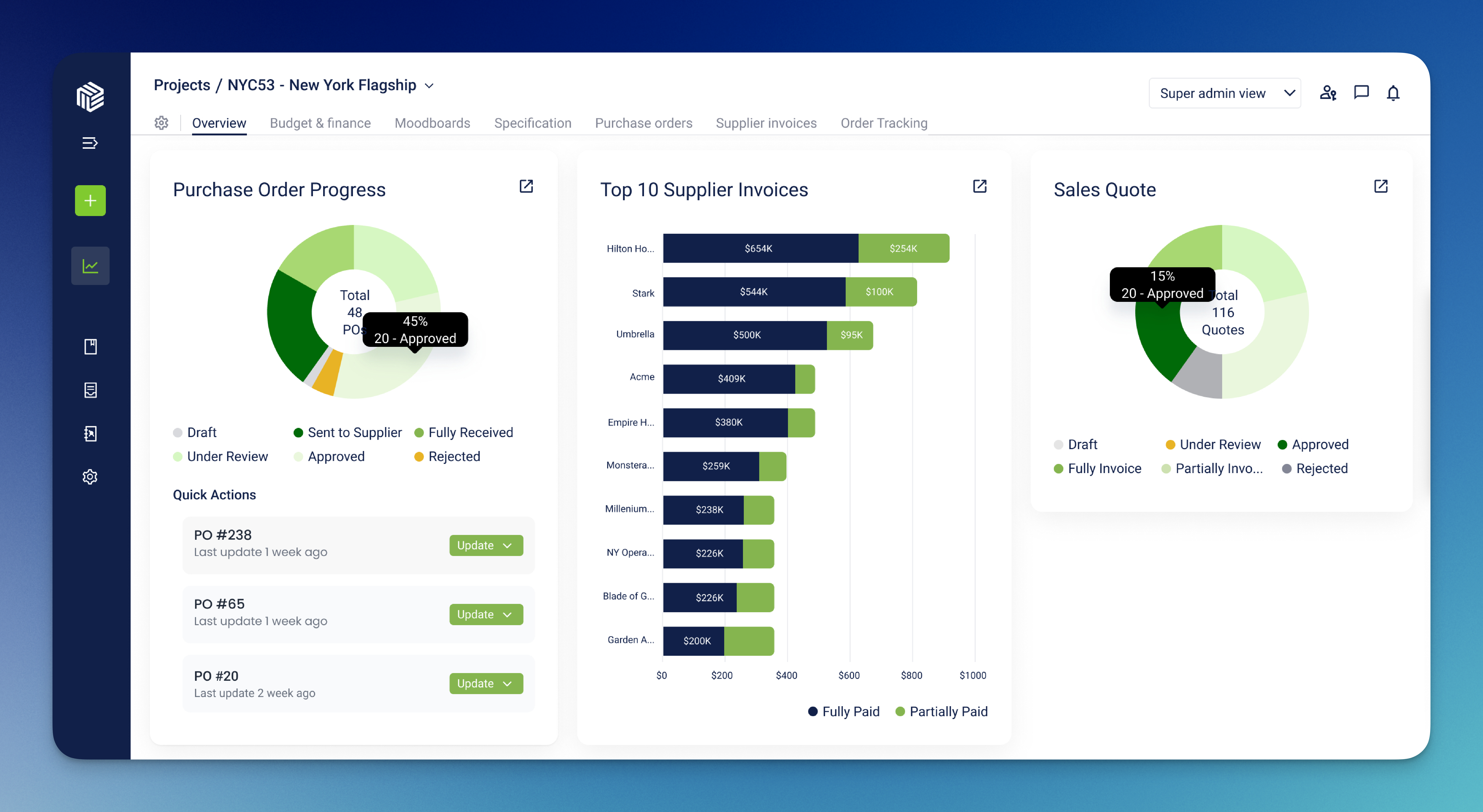The width and height of the screenshot is (1483, 812).
Task: Open Order Tracking tab
Action: click(x=884, y=123)
